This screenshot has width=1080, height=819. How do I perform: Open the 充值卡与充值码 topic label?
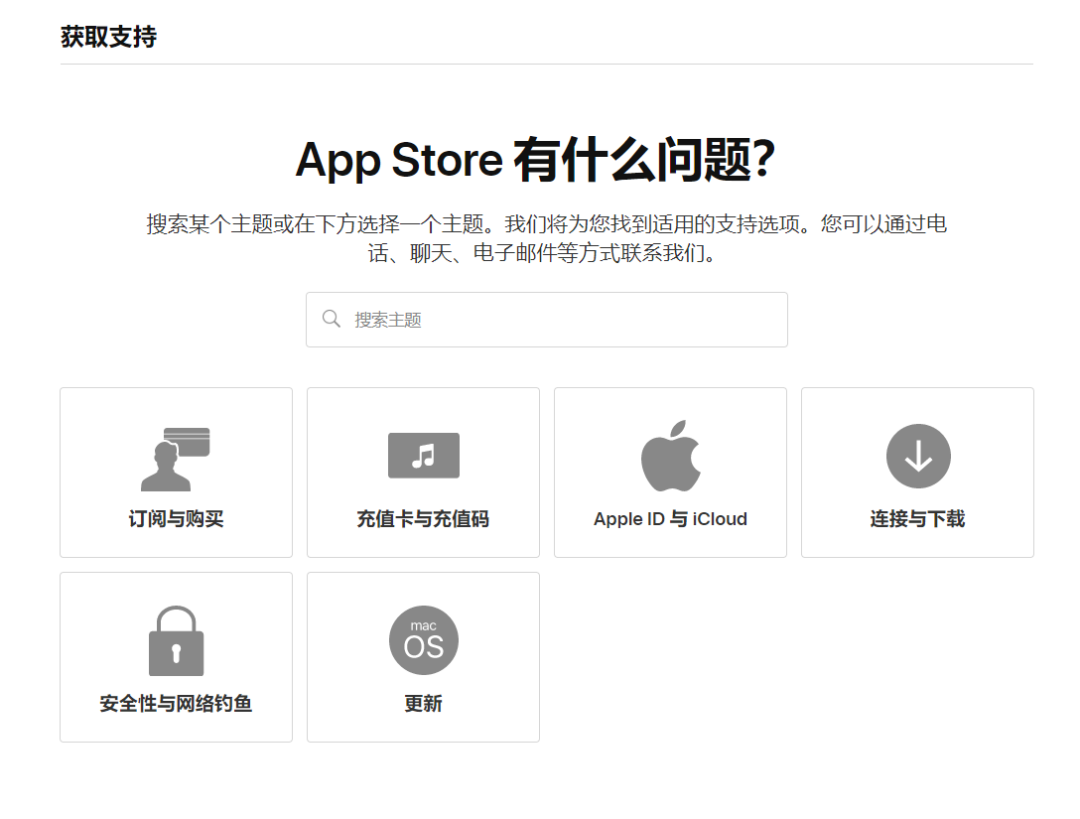click(423, 519)
